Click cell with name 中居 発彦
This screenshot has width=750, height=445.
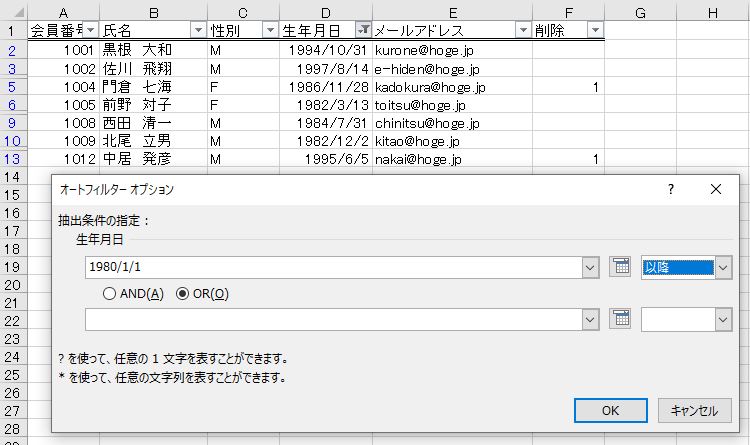tap(154, 159)
